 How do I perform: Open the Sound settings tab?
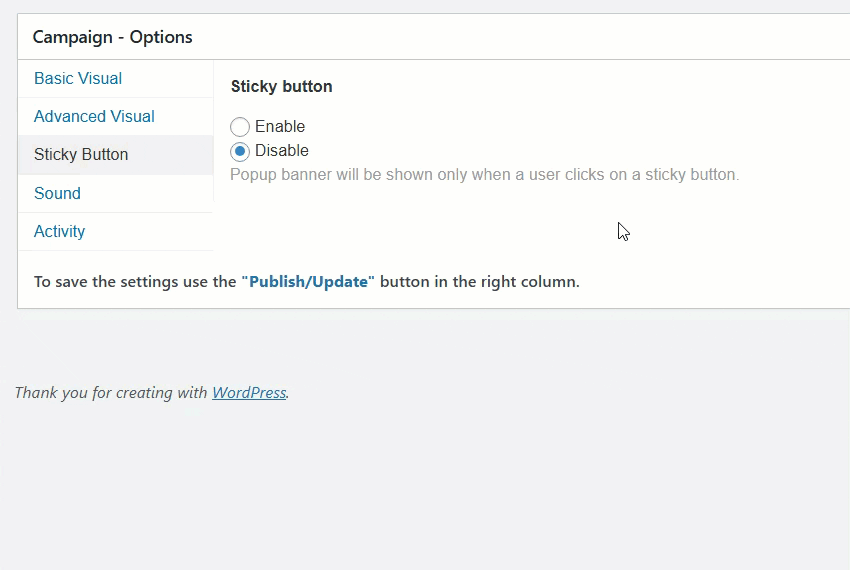pyautogui.click(x=115, y=194)
